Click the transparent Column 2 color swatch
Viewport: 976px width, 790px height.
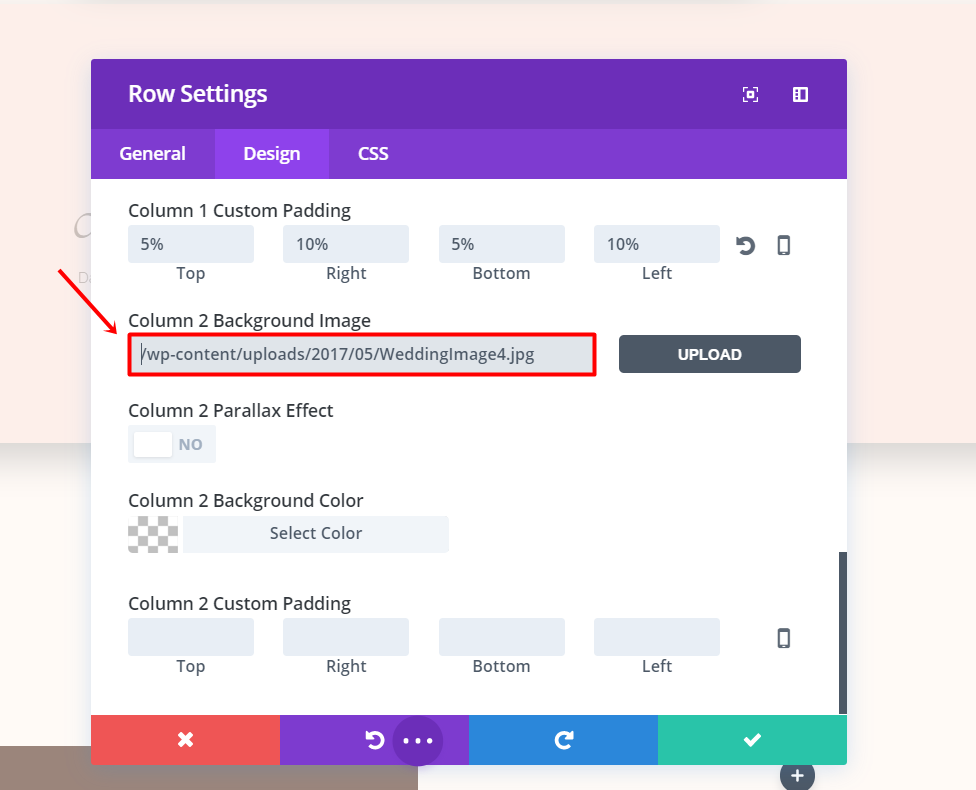[x=153, y=534]
